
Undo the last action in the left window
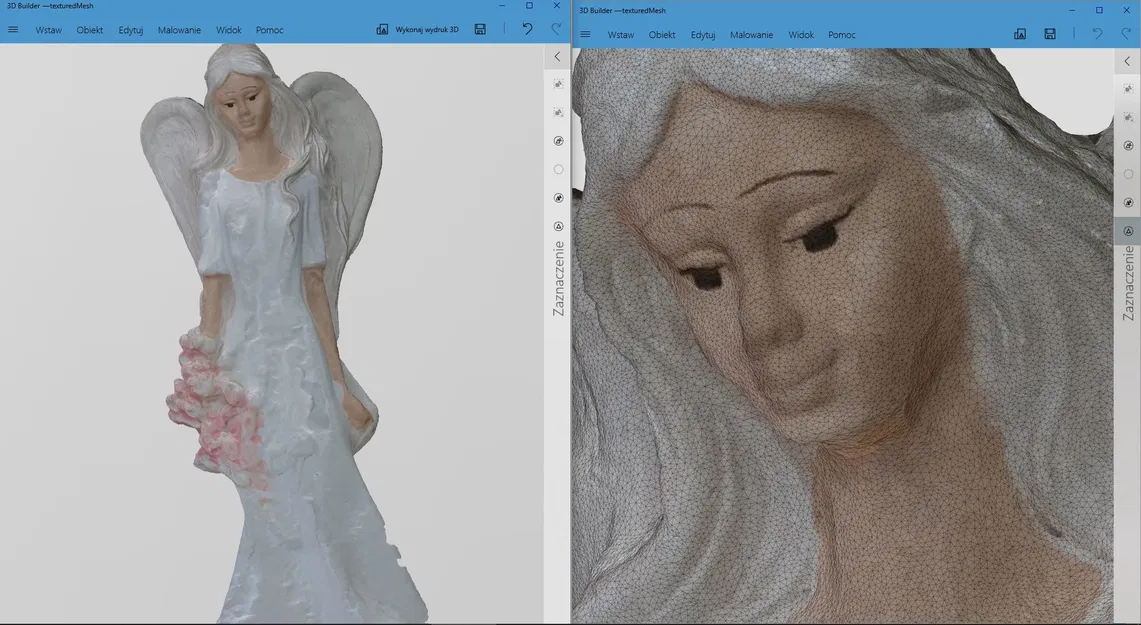(527, 28)
